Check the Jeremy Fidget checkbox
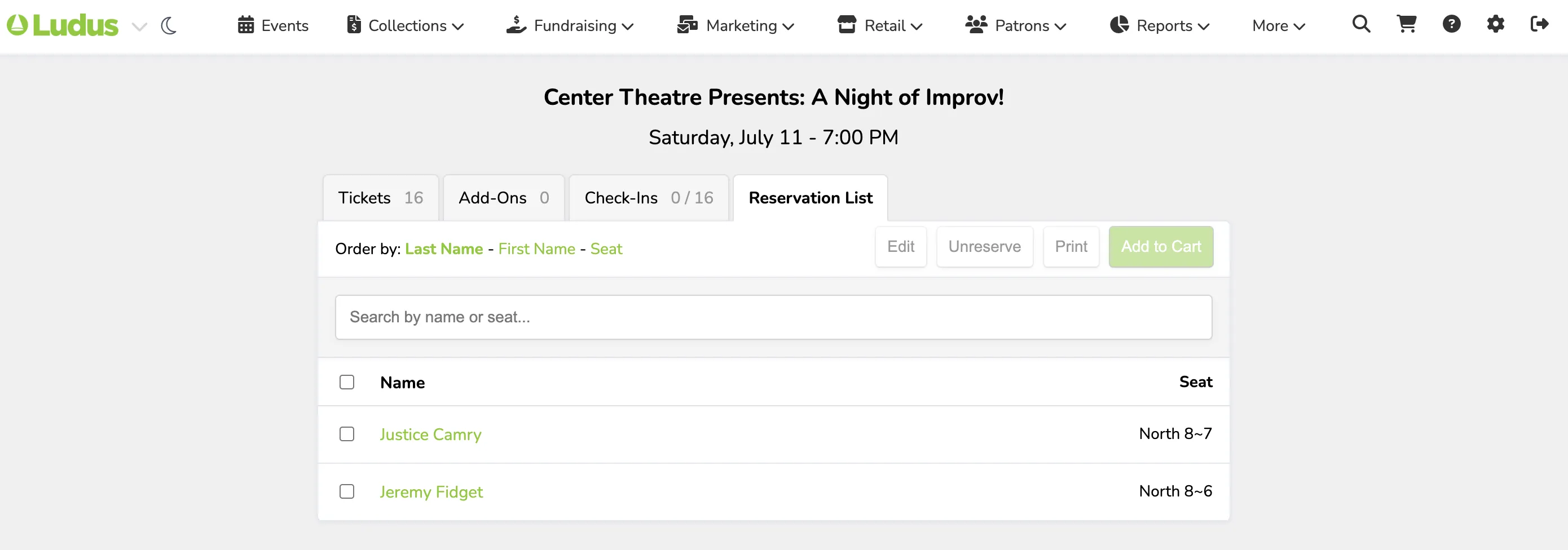Screen dimensions: 1568x550 (x=347, y=491)
